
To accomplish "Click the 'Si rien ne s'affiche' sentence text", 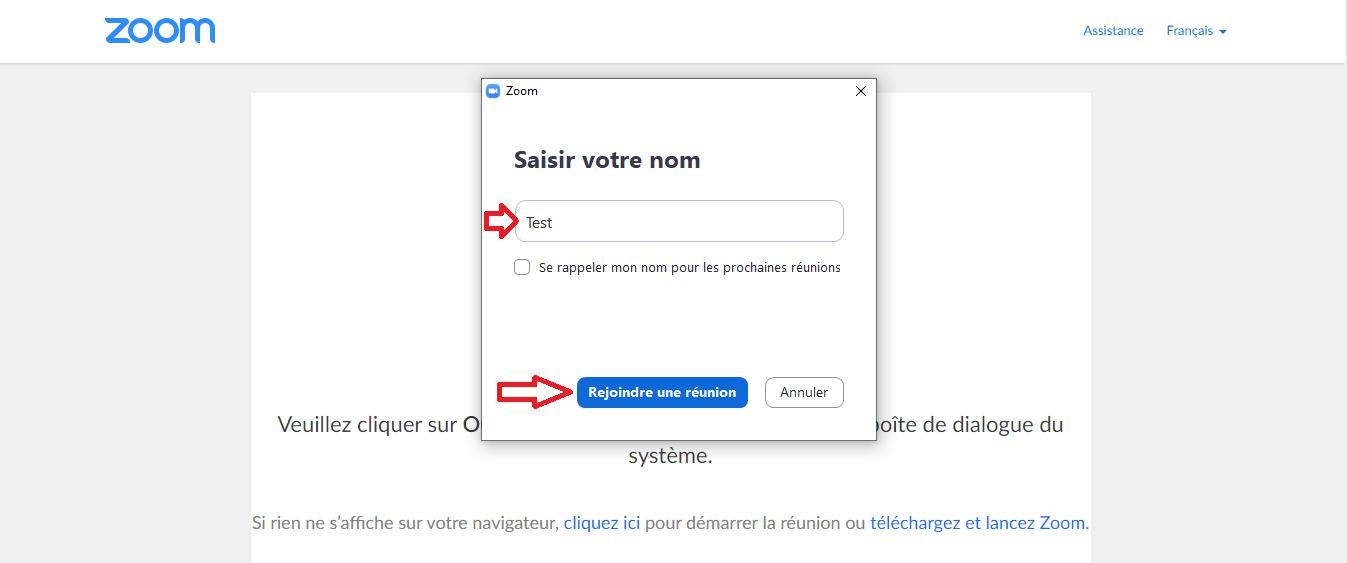I will tap(405, 522).
